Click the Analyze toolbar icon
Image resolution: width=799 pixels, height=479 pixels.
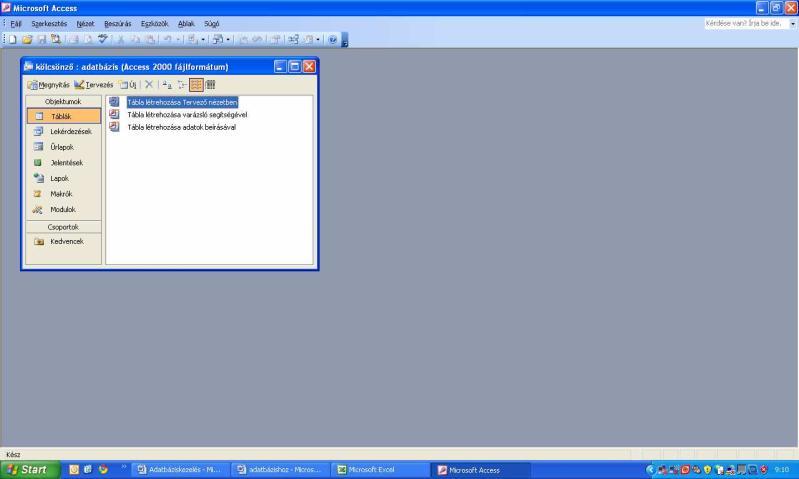[218, 39]
